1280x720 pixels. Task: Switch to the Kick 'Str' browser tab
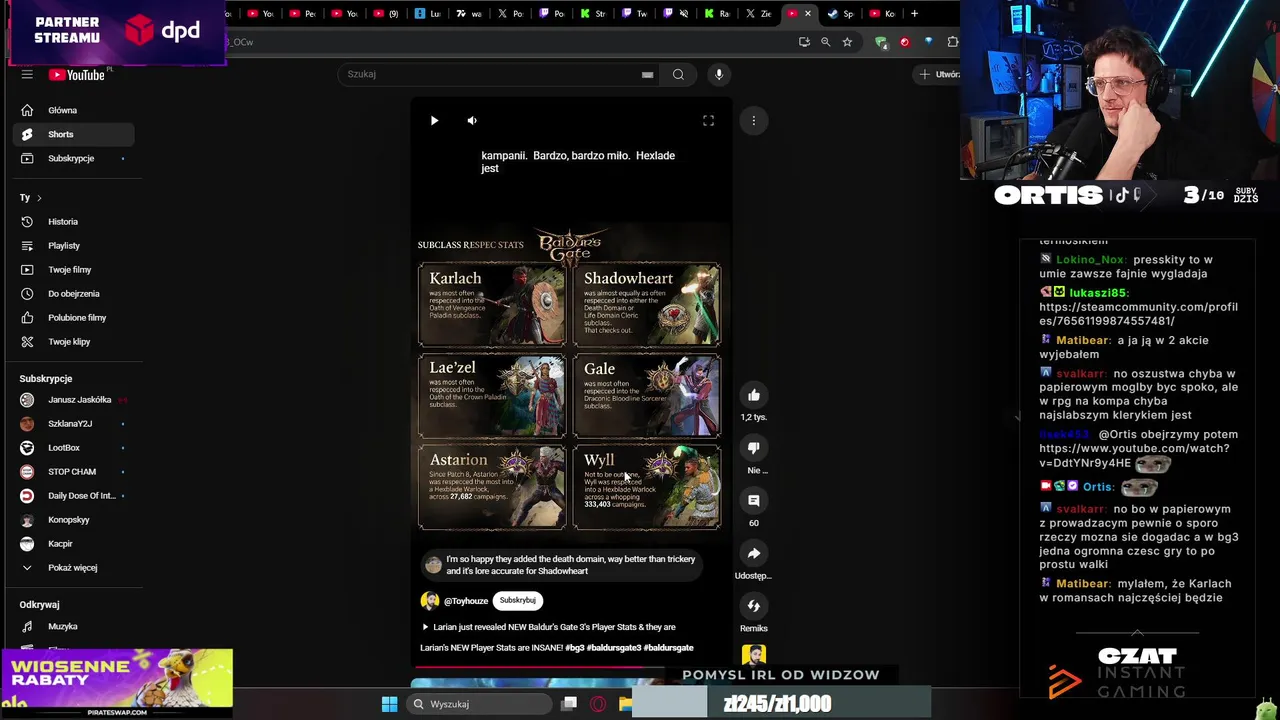[x=594, y=13]
